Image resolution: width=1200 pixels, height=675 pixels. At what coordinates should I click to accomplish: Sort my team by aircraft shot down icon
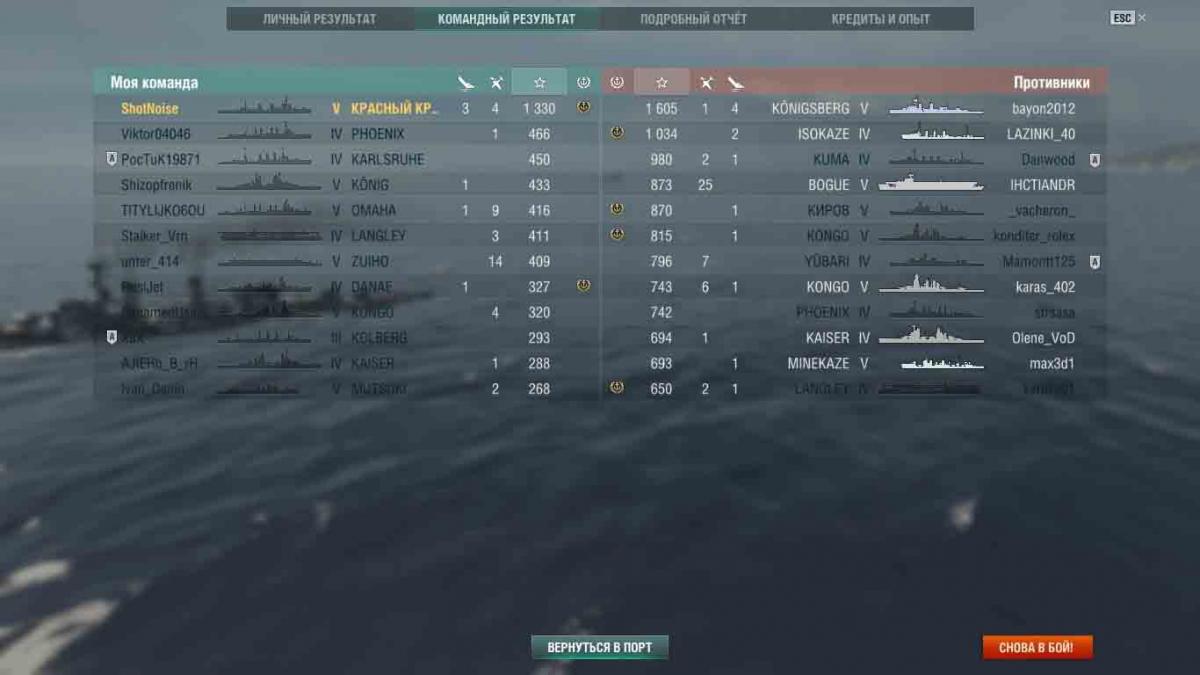coord(465,83)
